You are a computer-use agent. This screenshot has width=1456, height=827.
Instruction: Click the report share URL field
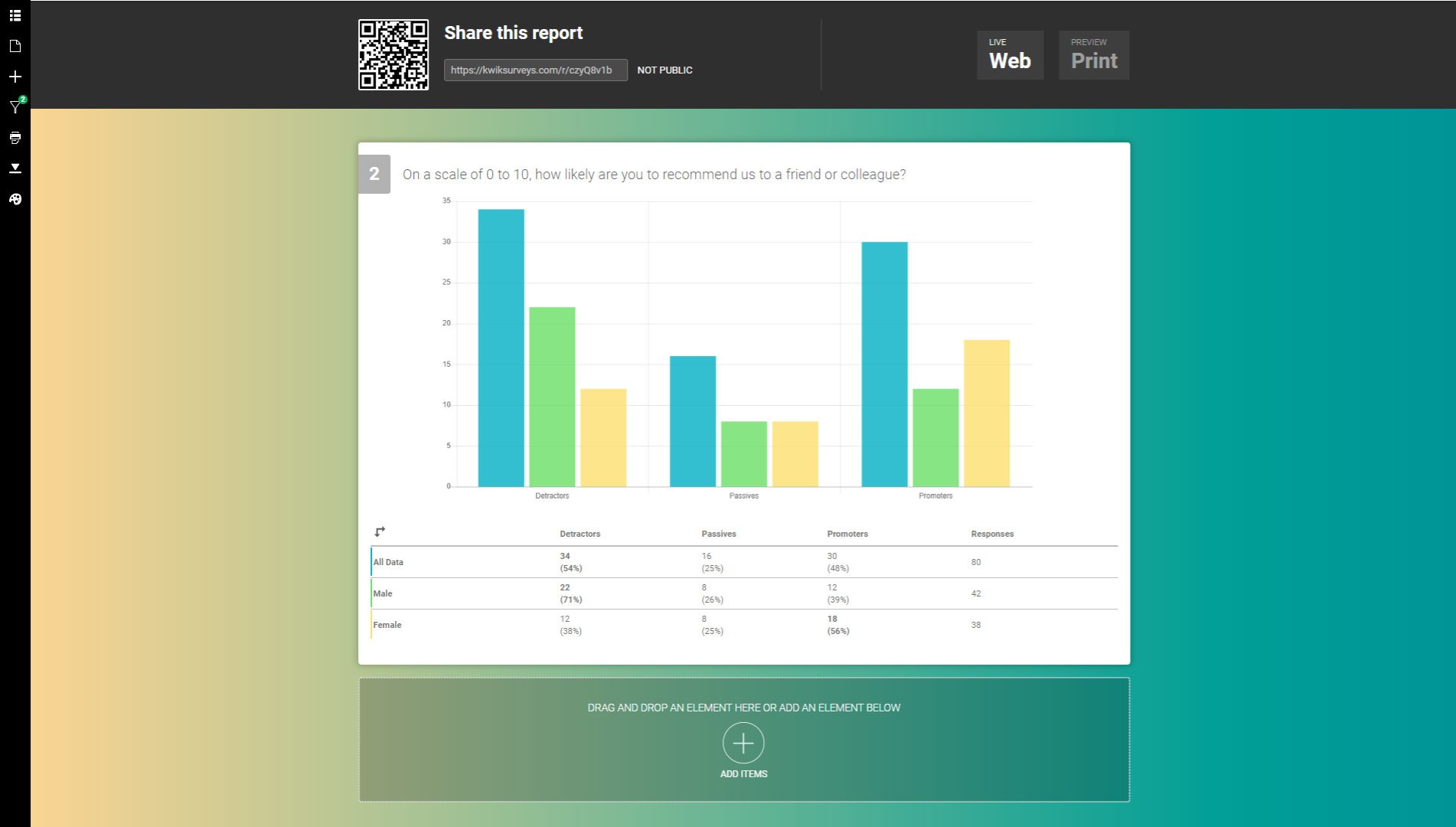click(535, 70)
